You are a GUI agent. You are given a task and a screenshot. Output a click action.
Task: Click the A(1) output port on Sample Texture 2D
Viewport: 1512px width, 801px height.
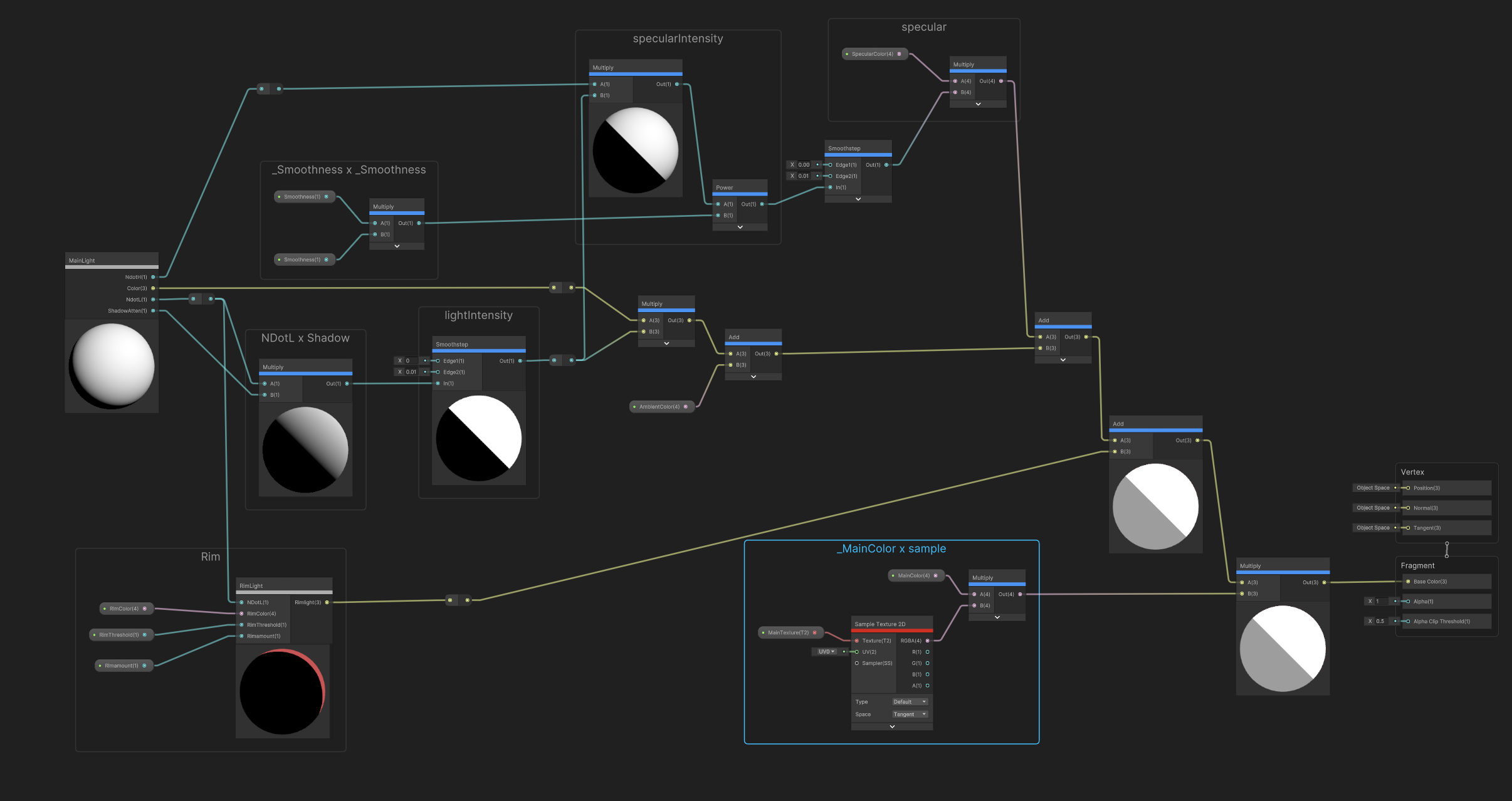click(x=927, y=686)
